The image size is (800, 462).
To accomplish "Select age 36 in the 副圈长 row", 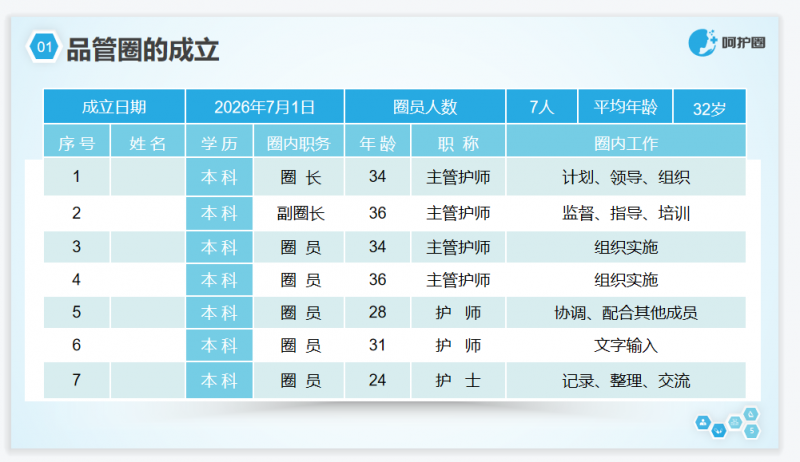I will [x=378, y=213].
